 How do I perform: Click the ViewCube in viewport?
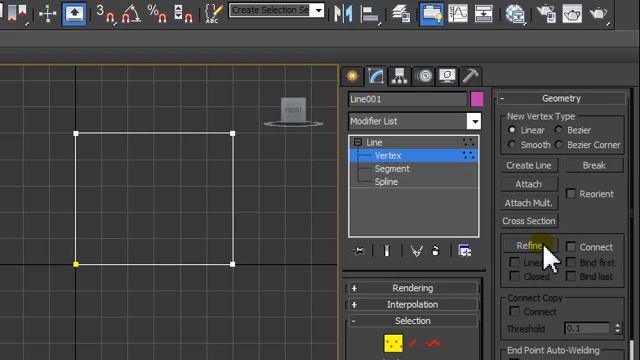pos(293,111)
